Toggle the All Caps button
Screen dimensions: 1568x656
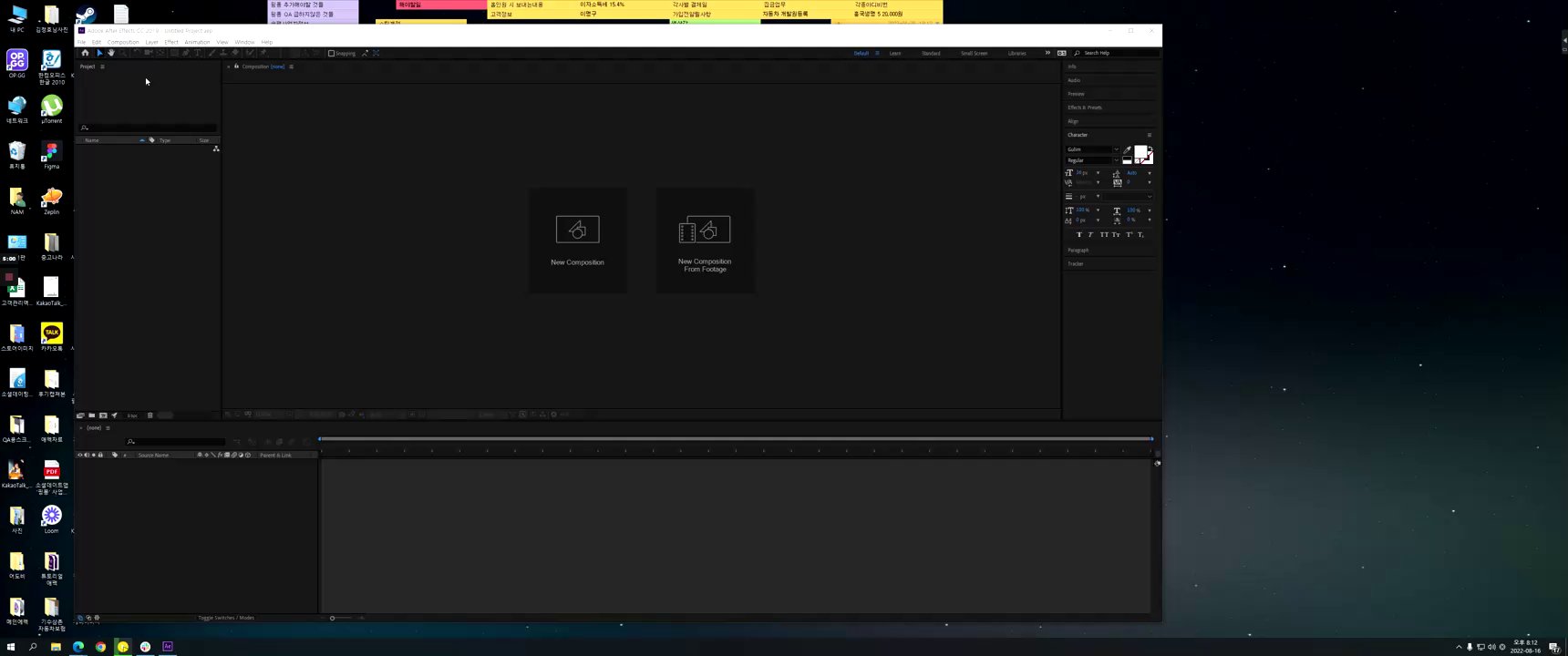1104,235
